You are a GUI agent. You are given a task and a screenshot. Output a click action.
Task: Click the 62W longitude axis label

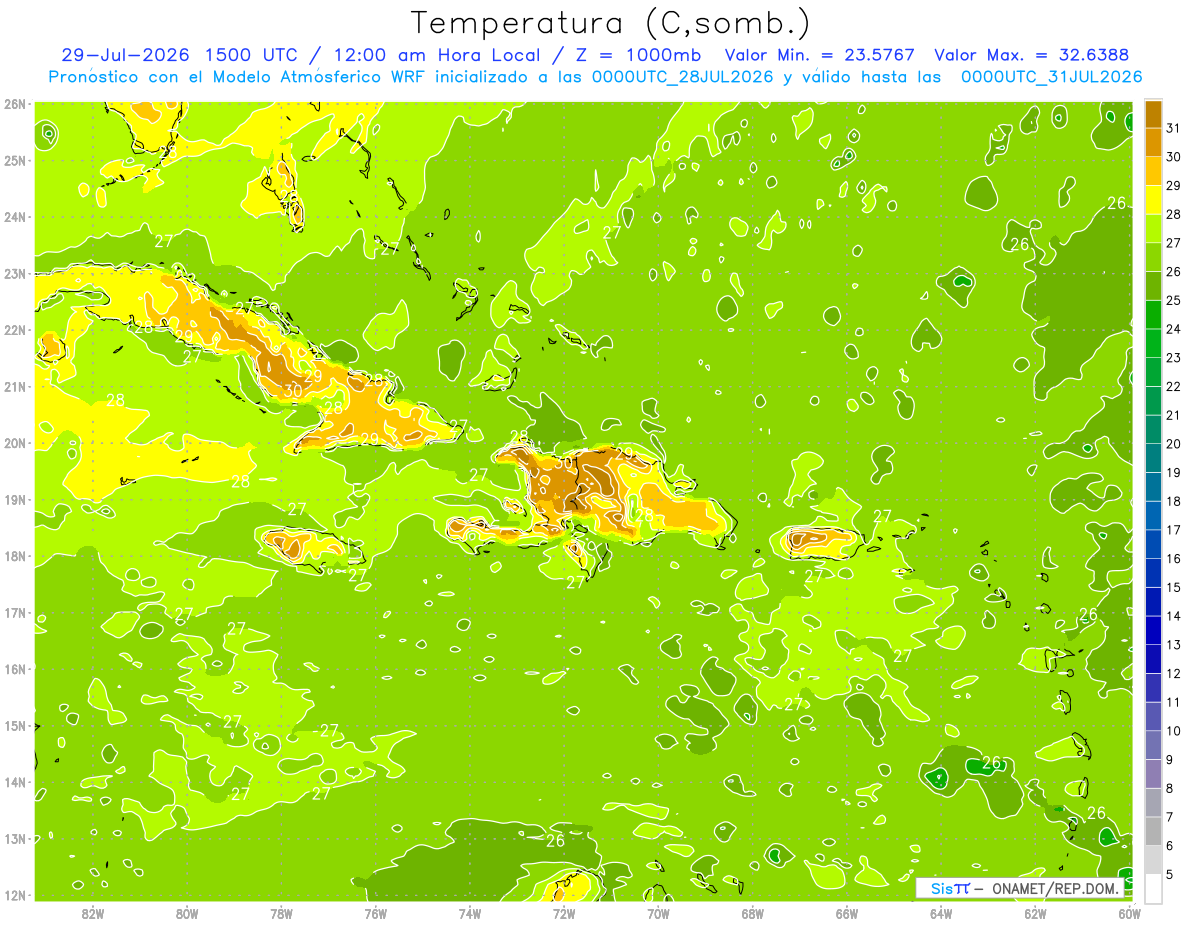1035,912
